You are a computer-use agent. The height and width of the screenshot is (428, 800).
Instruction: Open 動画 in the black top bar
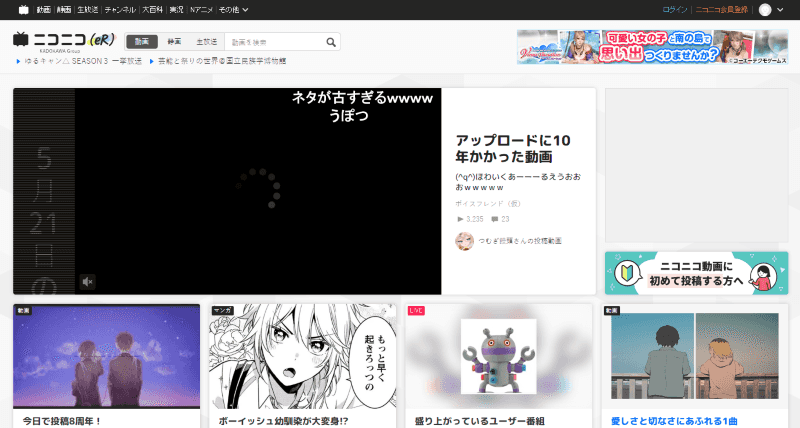pyautogui.click(x=43, y=10)
